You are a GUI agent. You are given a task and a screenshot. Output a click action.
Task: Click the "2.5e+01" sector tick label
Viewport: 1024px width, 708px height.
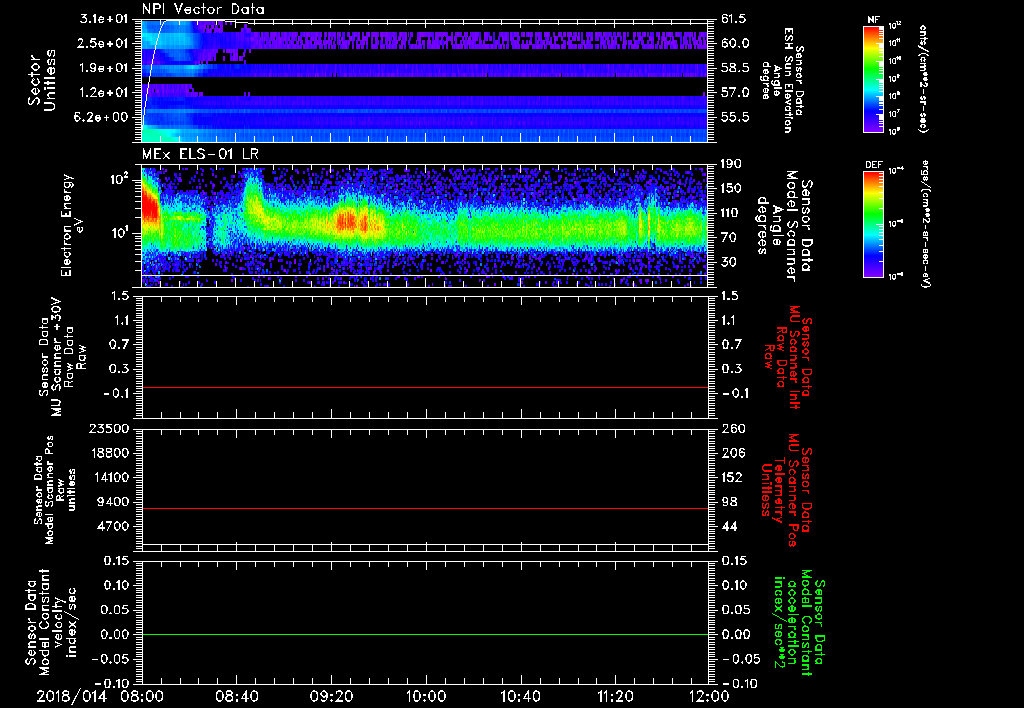[x=104, y=43]
